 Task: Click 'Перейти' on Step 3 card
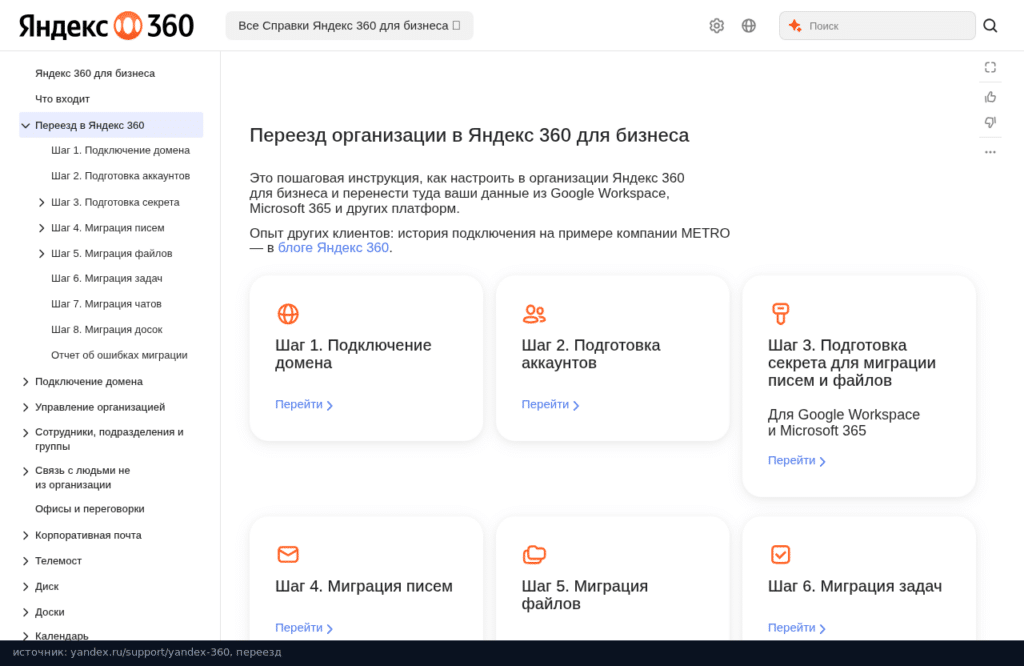pyautogui.click(x=797, y=460)
